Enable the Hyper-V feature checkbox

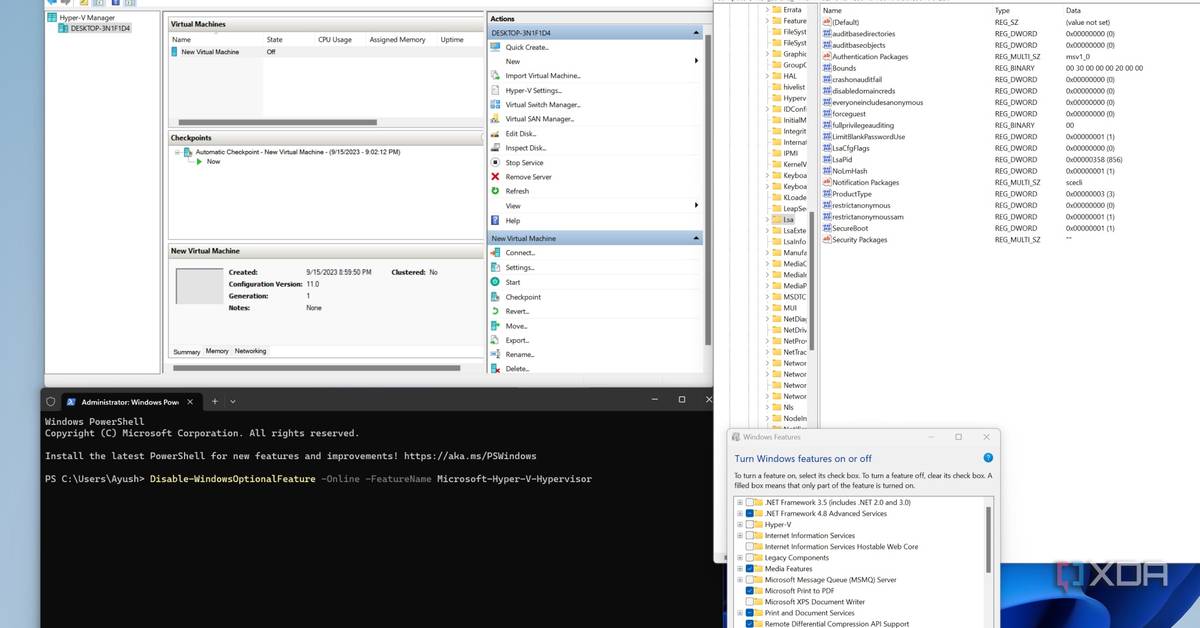tap(750, 524)
